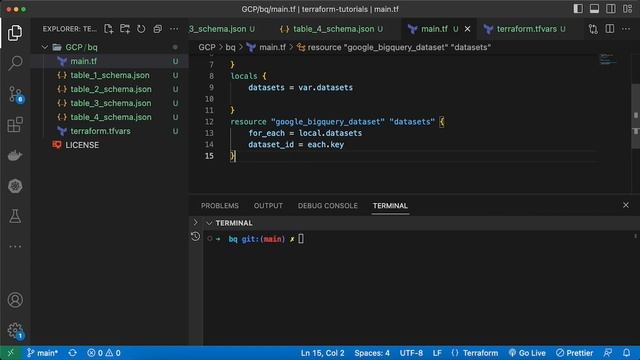Viewport: 640px width, 360px height.
Task: Open the Accounts menu
Action: (x=15, y=300)
